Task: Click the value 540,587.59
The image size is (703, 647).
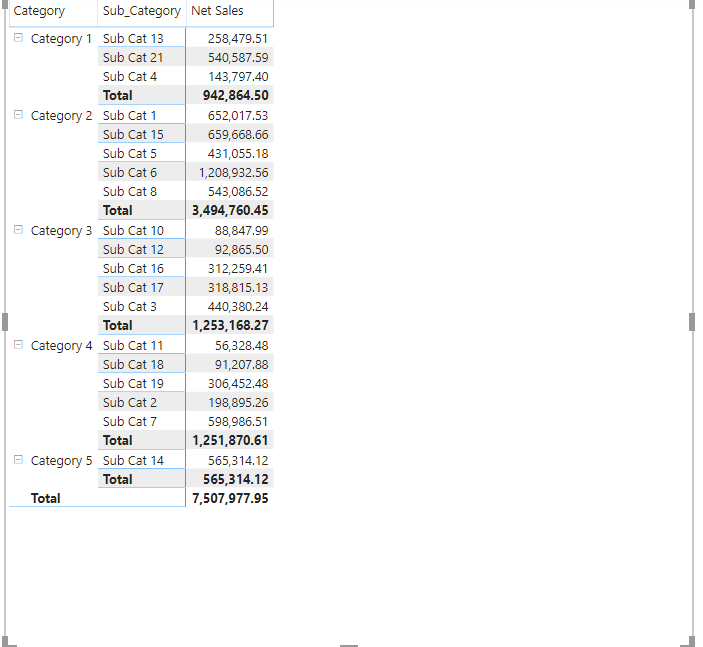Action: pyautogui.click(x=238, y=57)
